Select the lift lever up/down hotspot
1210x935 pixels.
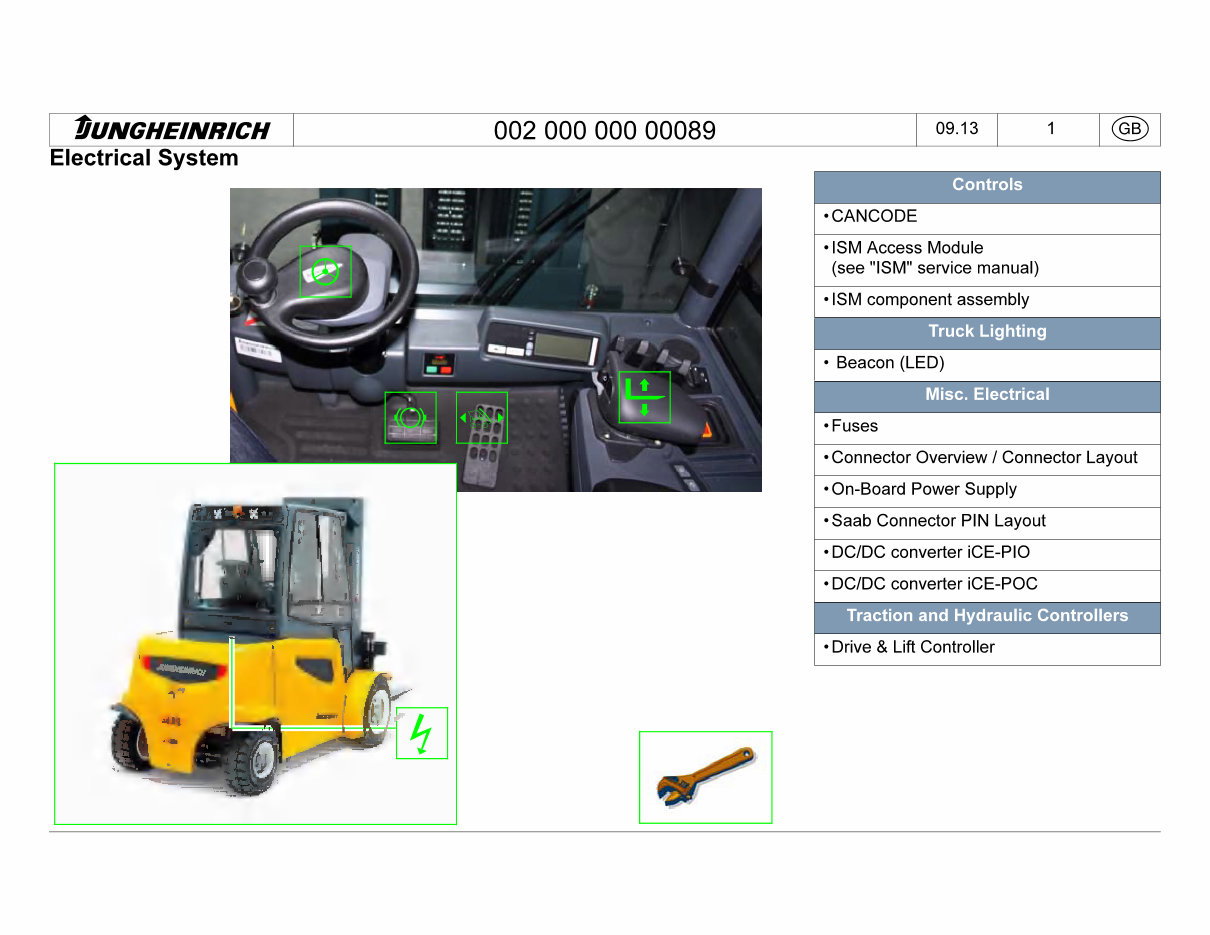coord(644,396)
